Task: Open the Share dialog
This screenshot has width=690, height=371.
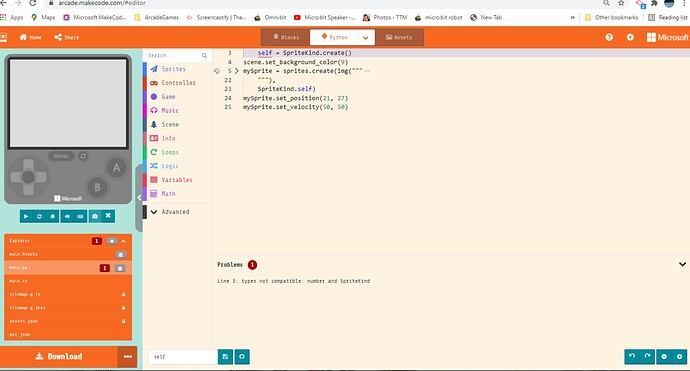Action: (66, 37)
